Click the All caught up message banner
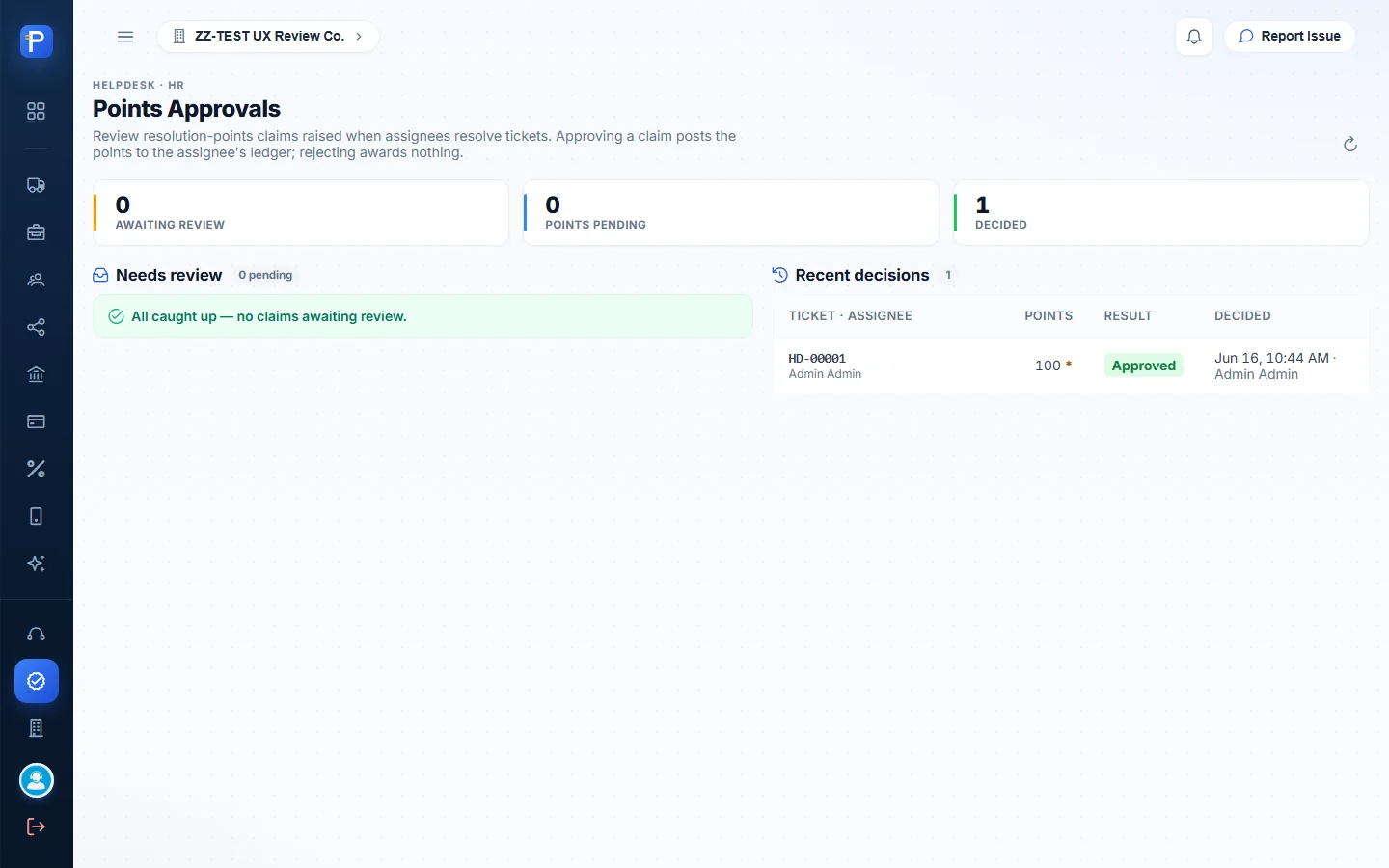 pos(422,316)
